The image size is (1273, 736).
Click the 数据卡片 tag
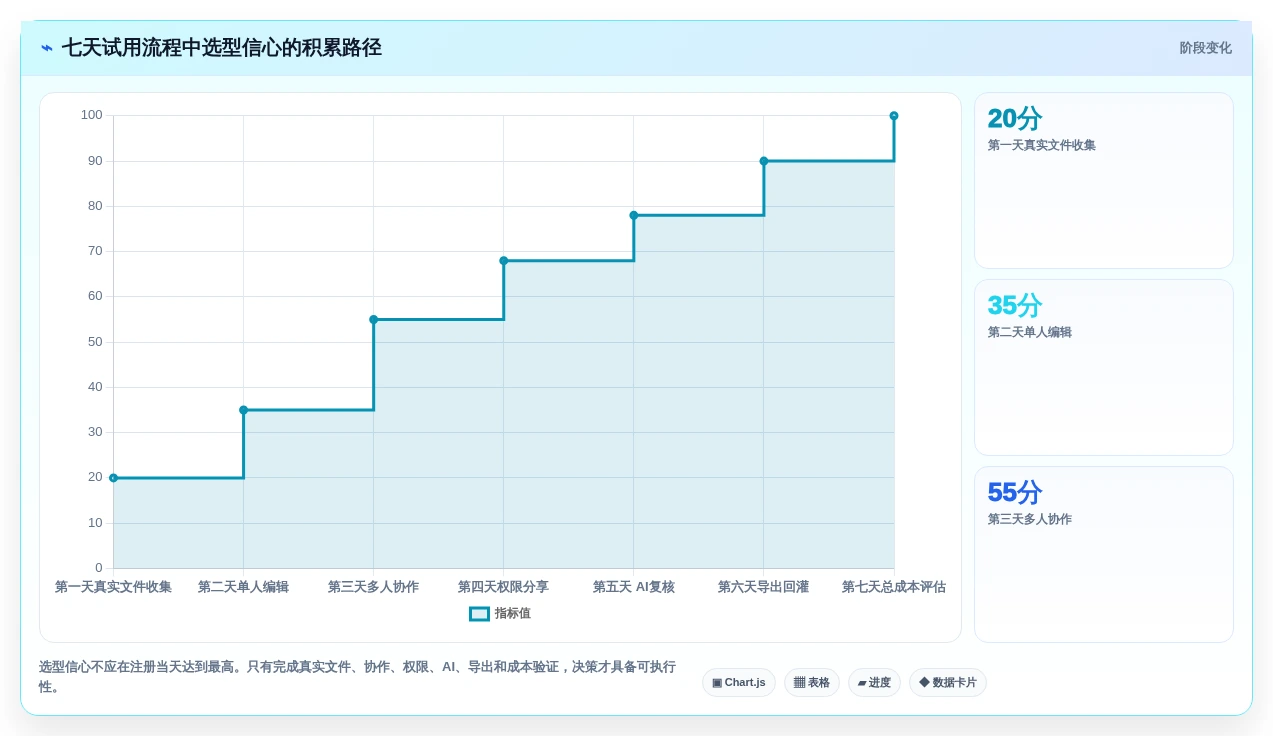click(x=947, y=683)
